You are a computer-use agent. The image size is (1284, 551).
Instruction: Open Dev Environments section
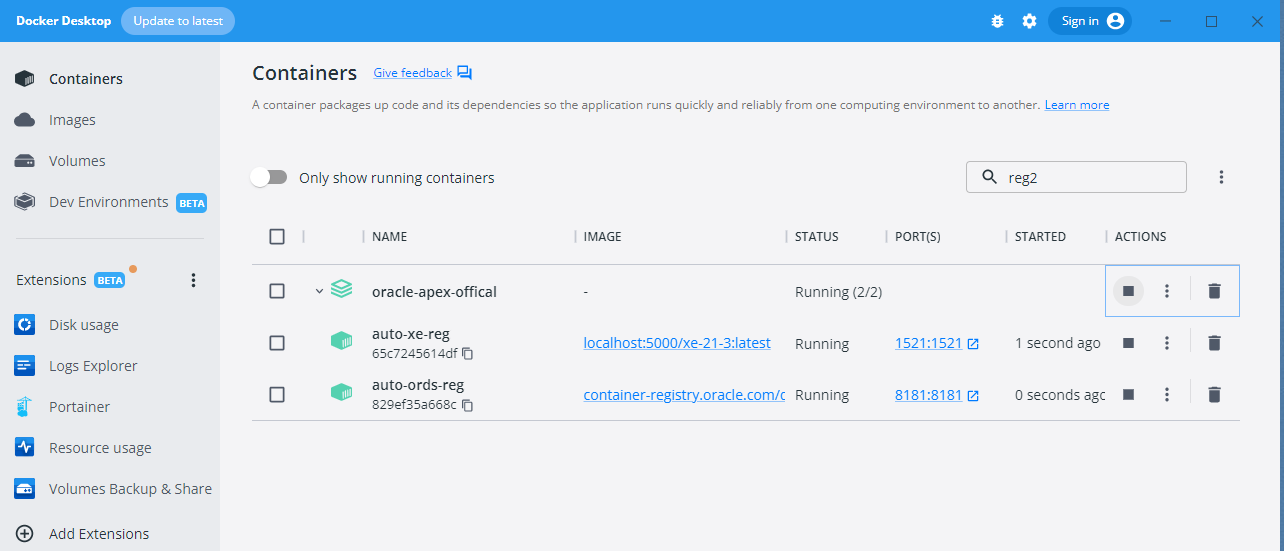click(x=110, y=202)
